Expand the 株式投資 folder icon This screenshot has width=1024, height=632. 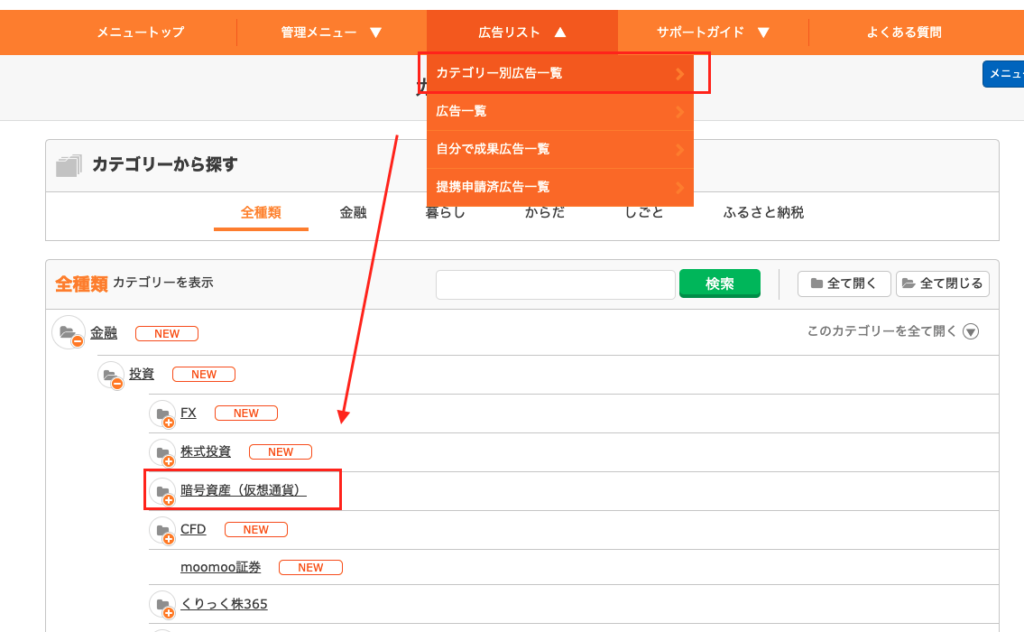tap(162, 453)
